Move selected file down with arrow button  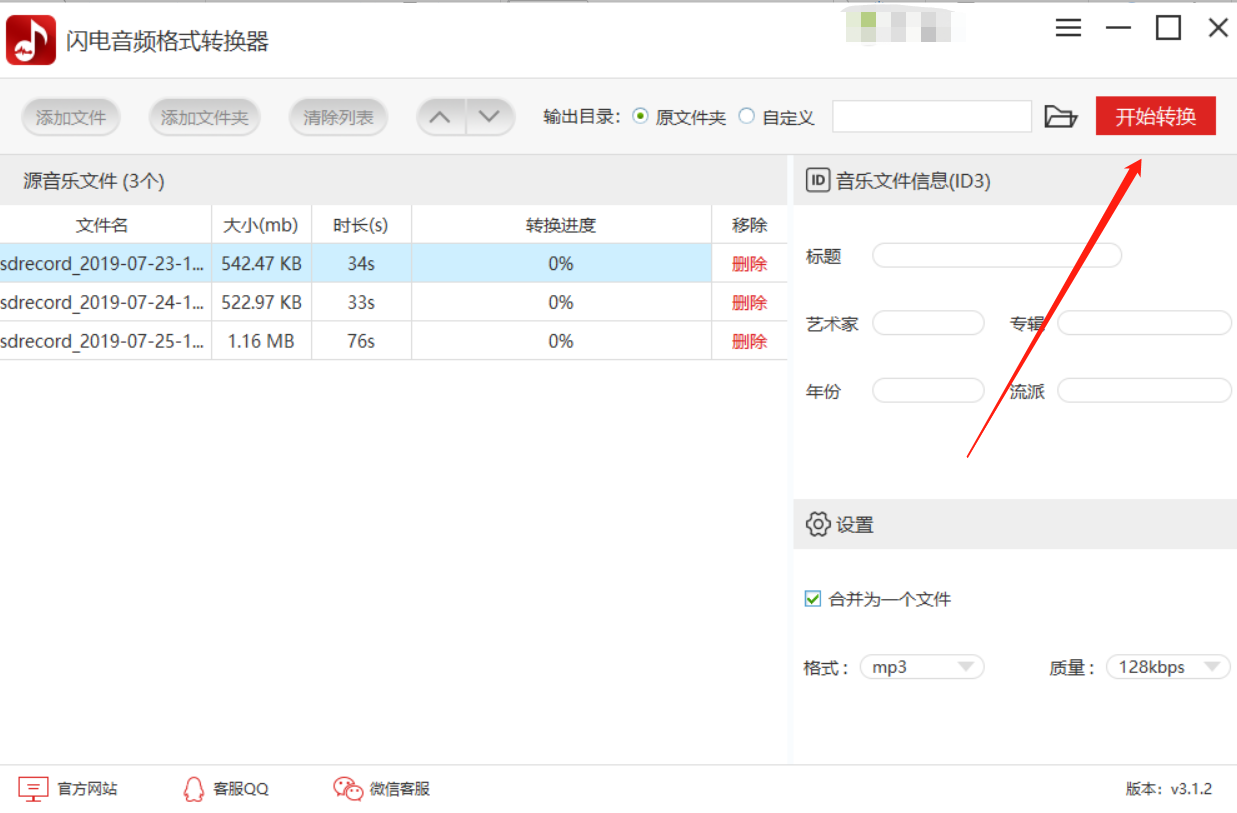pos(489,117)
